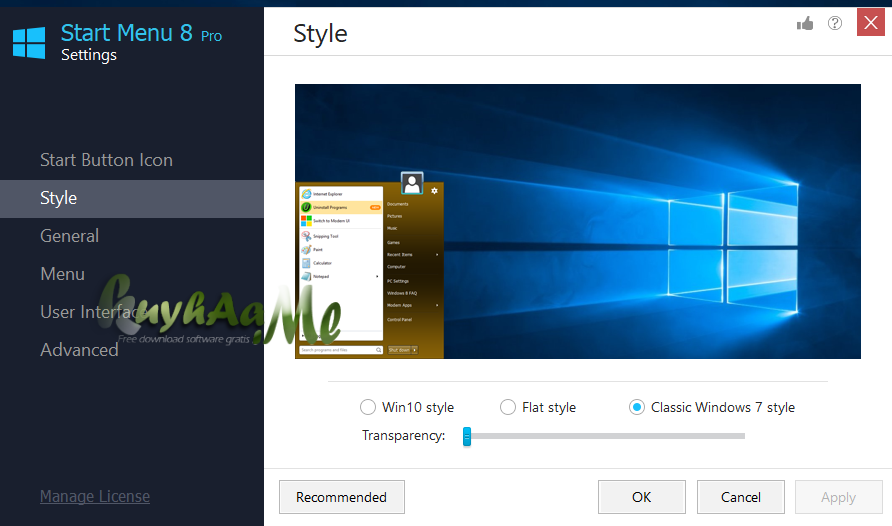This screenshot has height=526, width=892.
Task: Click the thumbs-up like icon
Action: point(805,23)
